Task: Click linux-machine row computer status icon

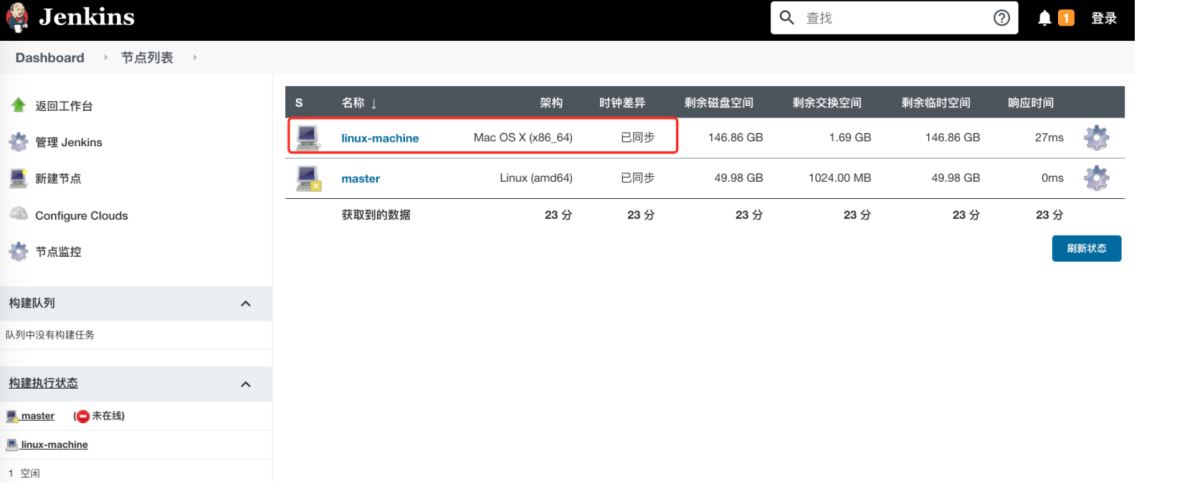Action: click(308, 137)
